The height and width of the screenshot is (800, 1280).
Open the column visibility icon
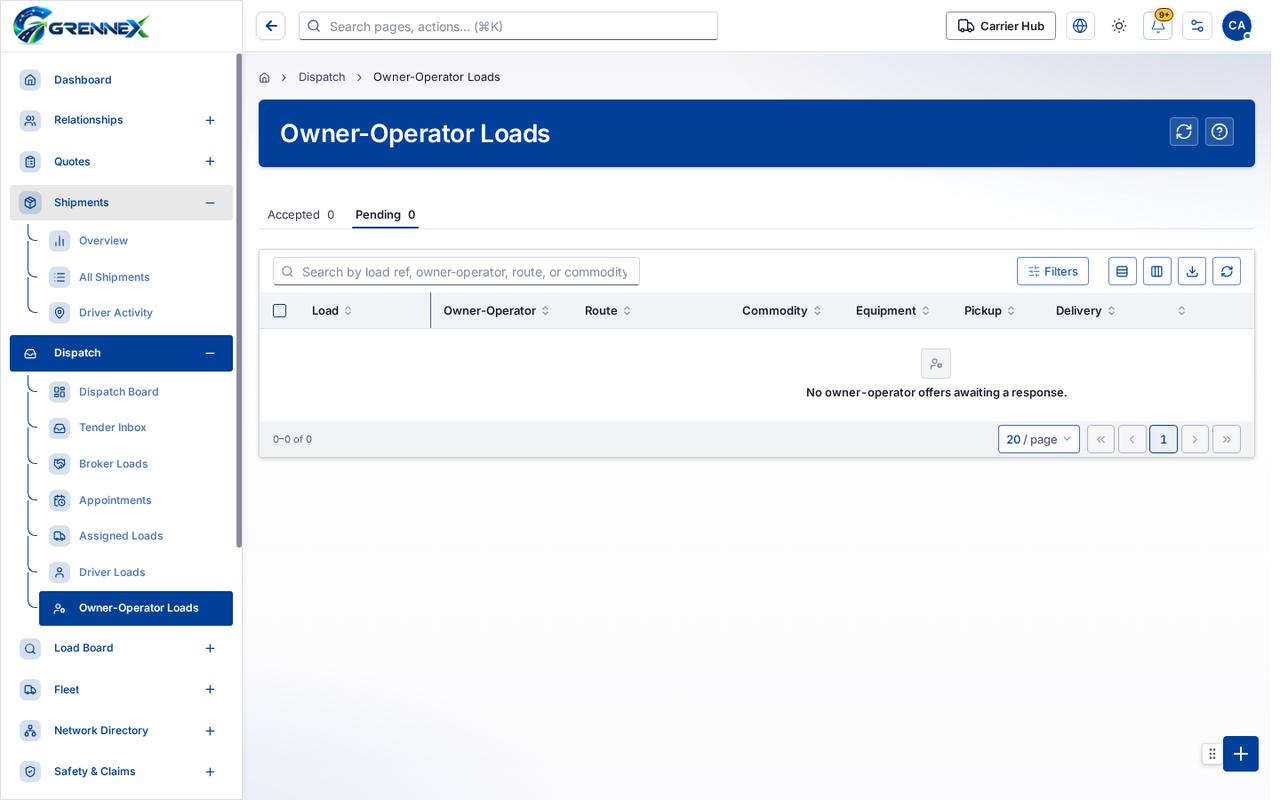click(1157, 271)
